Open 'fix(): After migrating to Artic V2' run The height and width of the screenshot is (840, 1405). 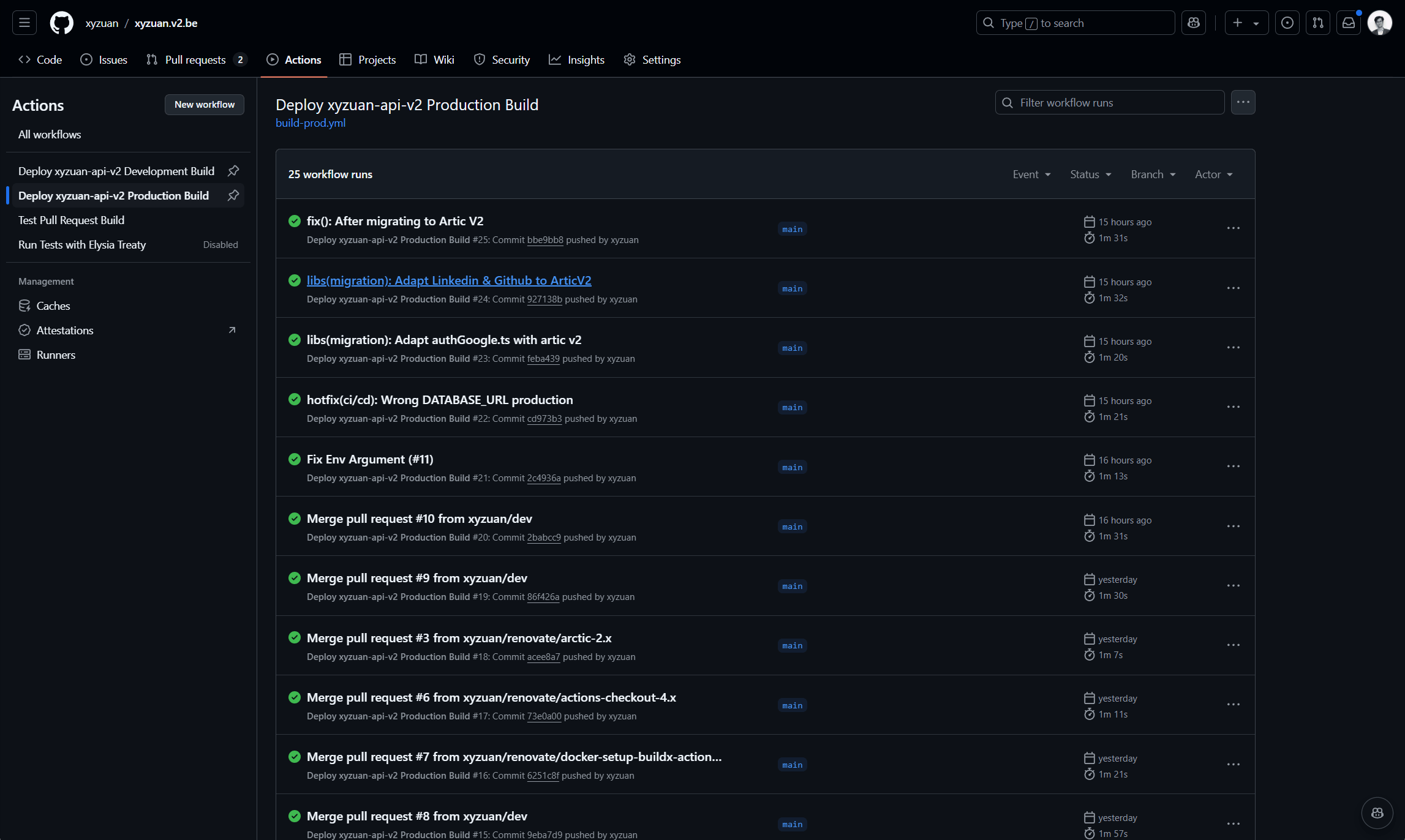click(x=395, y=221)
